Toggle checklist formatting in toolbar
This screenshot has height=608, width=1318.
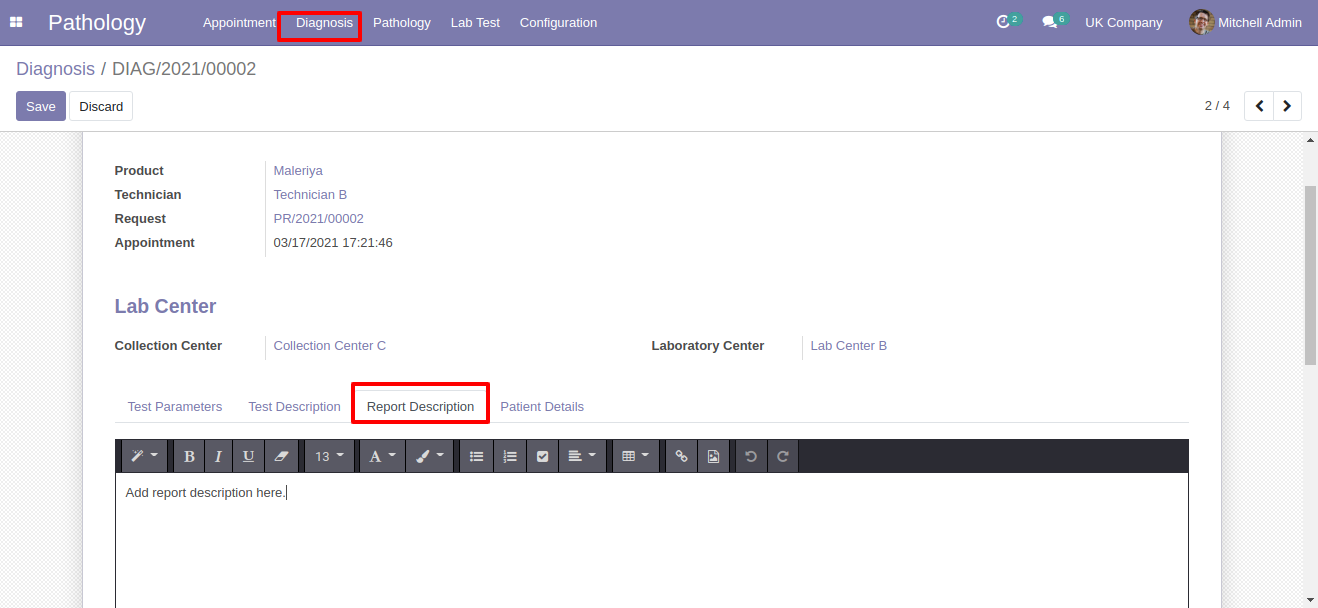pos(542,456)
